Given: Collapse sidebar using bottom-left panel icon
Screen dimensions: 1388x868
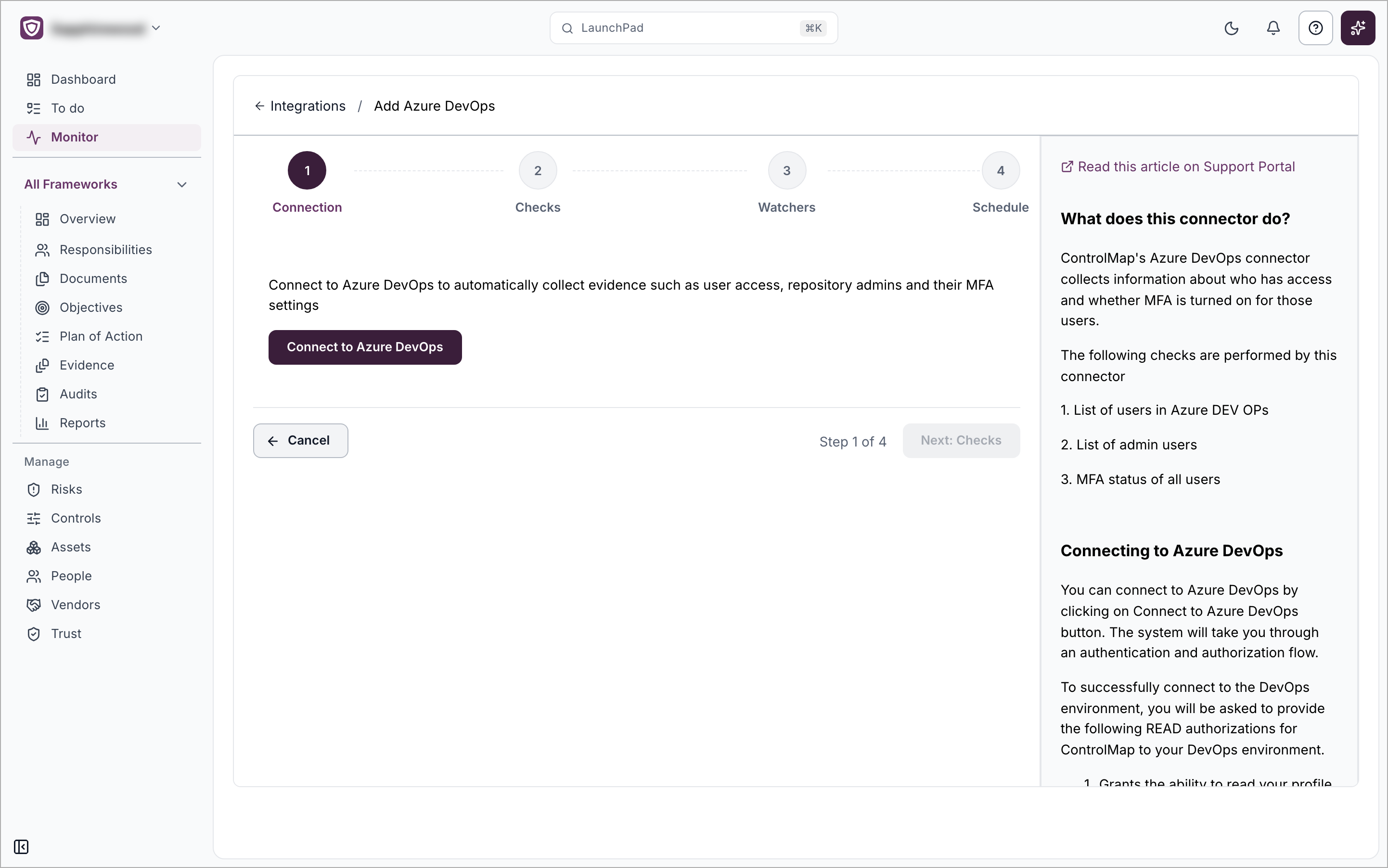Looking at the screenshot, I should click(21, 847).
